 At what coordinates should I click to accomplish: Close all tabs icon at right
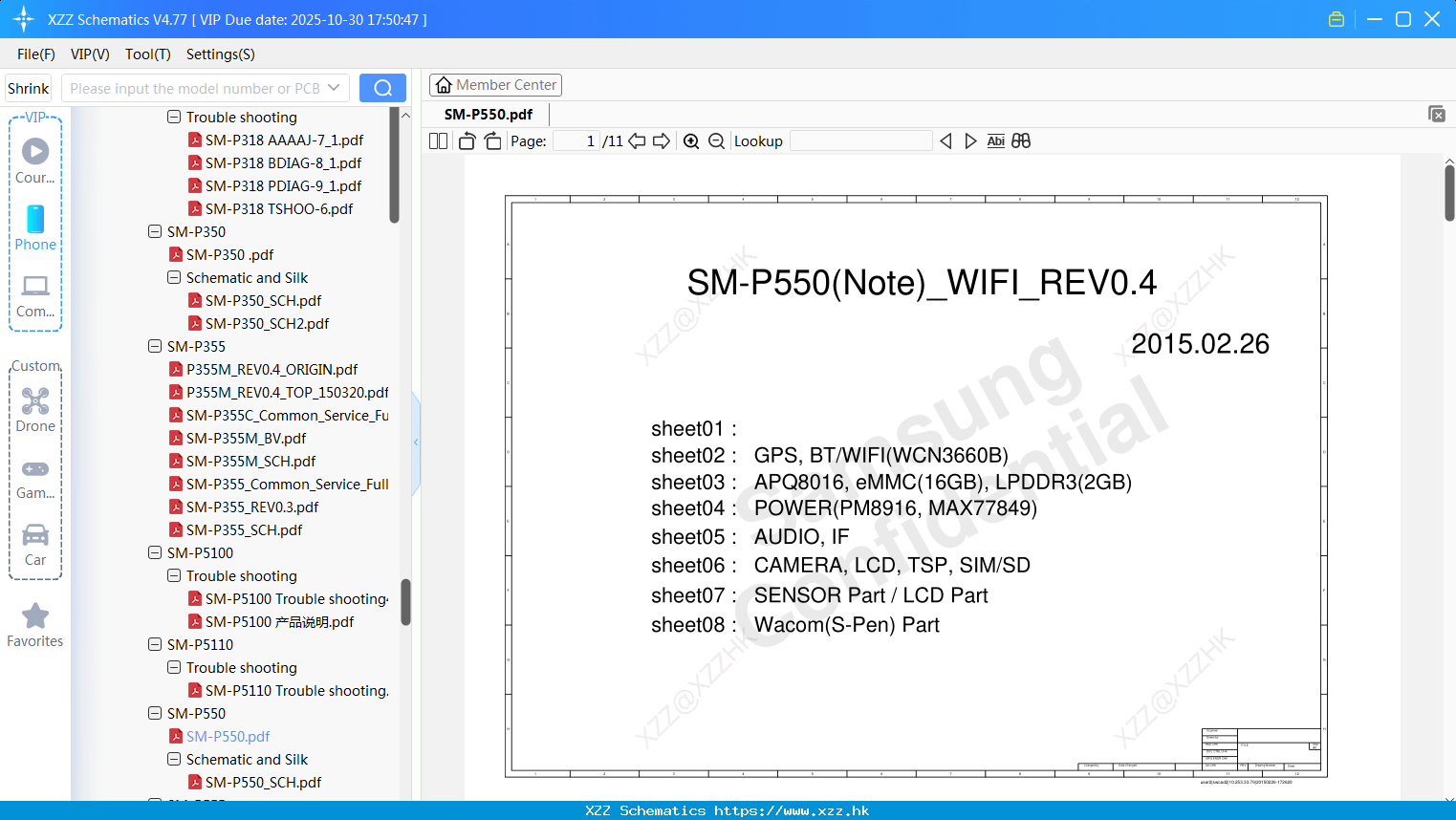(1437, 114)
